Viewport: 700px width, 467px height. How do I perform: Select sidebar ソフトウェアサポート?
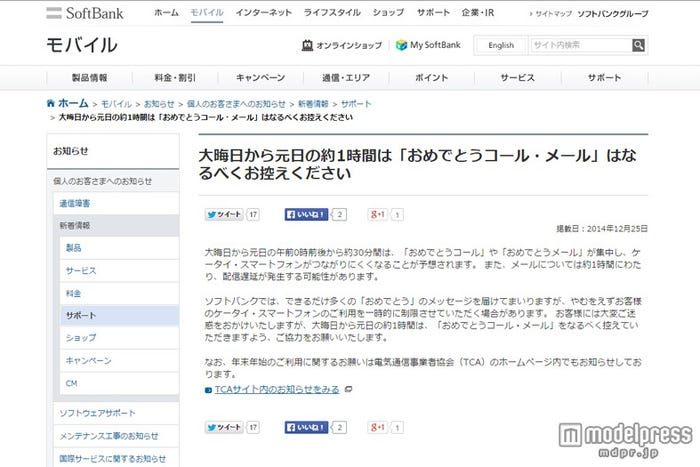coord(116,413)
